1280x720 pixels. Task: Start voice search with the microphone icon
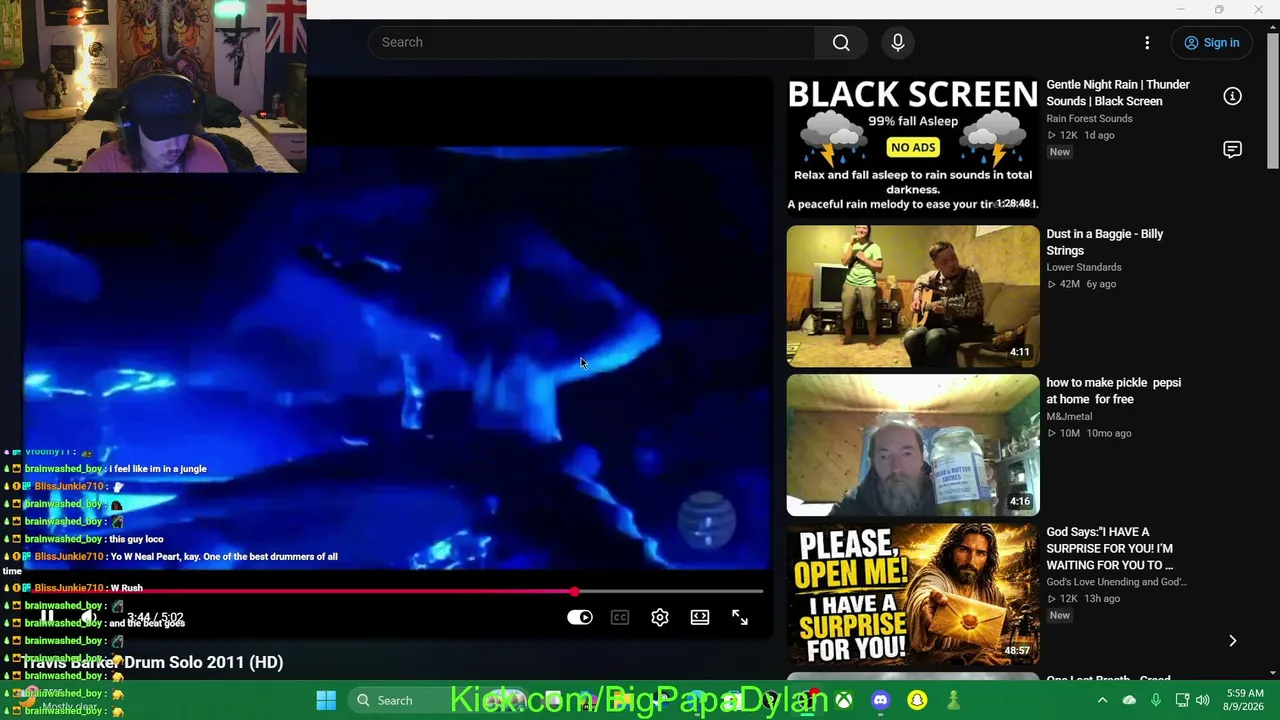pyautogui.click(x=898, y=42)
